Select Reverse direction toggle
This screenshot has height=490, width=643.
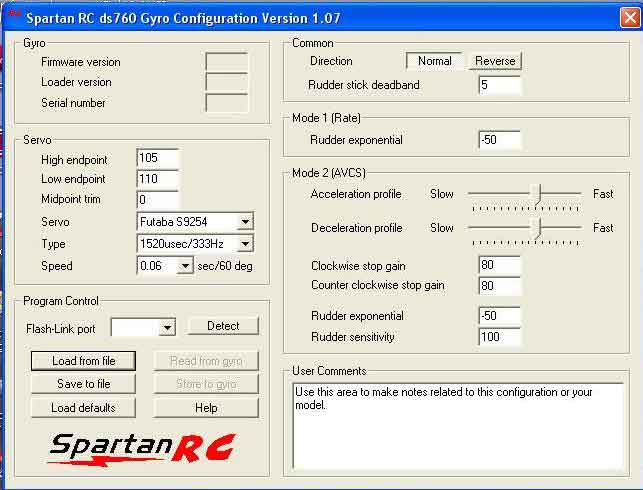495,61
